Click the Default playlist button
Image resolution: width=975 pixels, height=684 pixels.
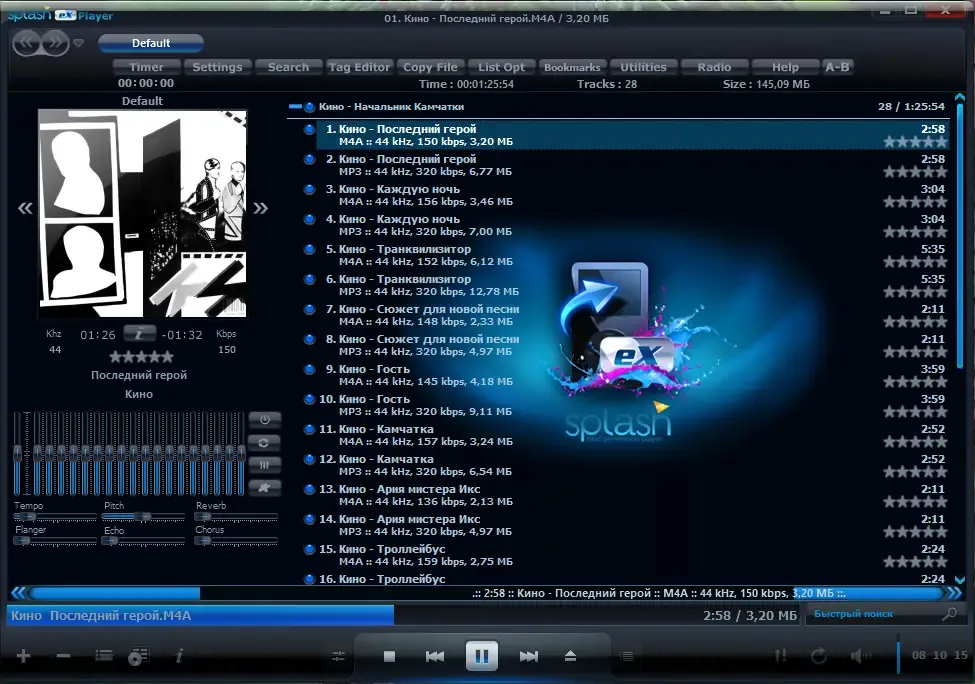point(150,43)
